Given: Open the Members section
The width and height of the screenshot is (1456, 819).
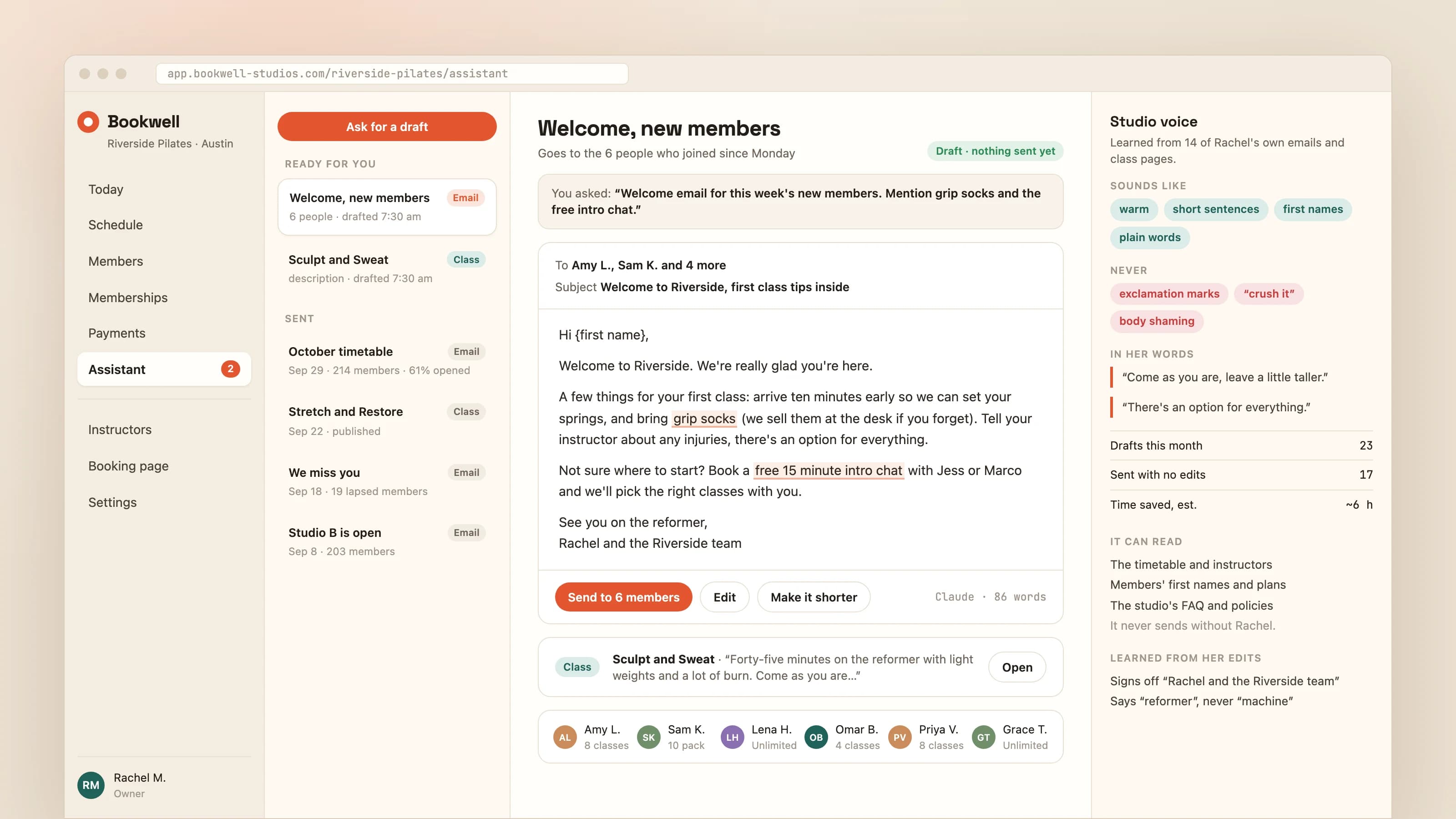Looking at the screenshot, I should point(164,261).
